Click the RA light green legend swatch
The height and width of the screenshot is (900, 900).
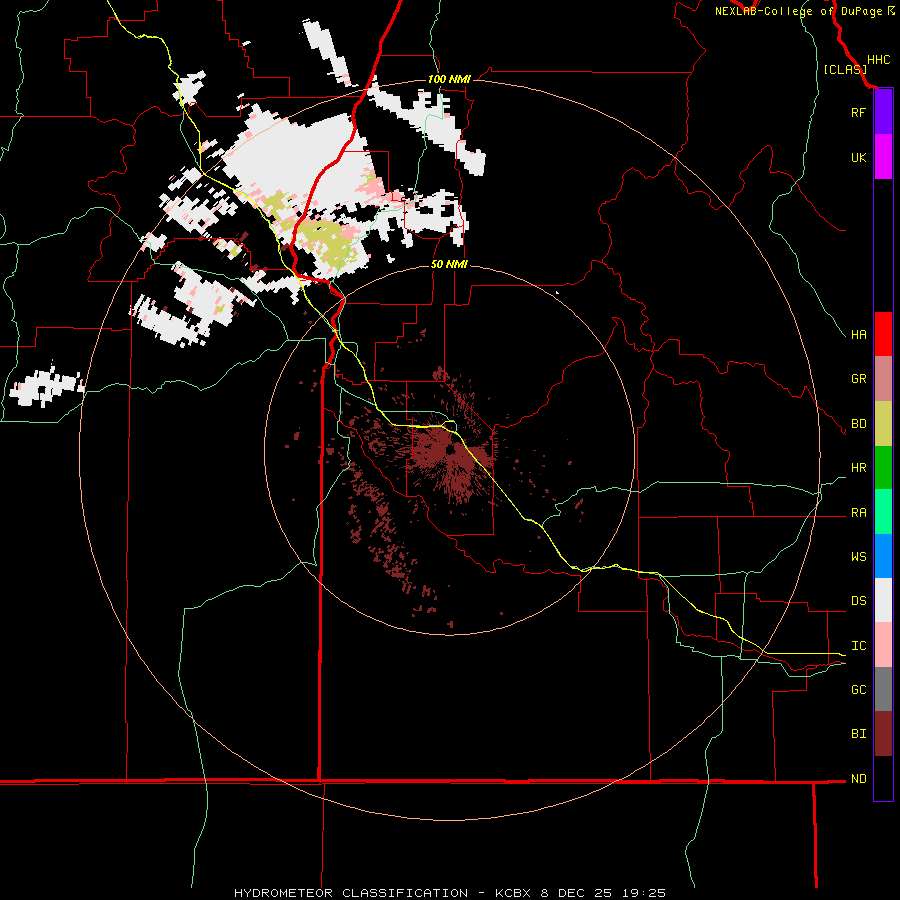point(883,512)
